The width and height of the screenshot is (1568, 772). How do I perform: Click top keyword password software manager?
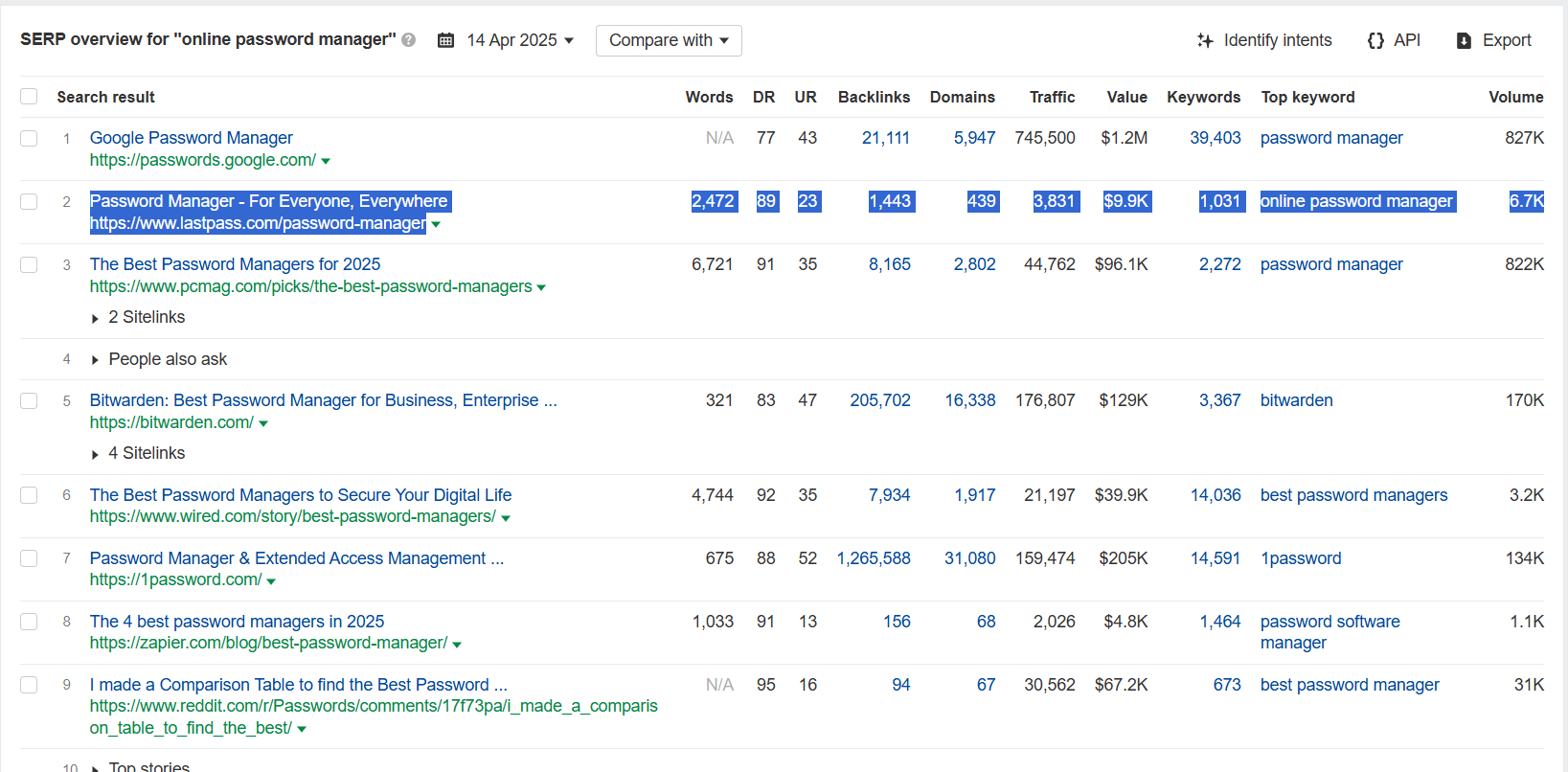[1329, 632]
